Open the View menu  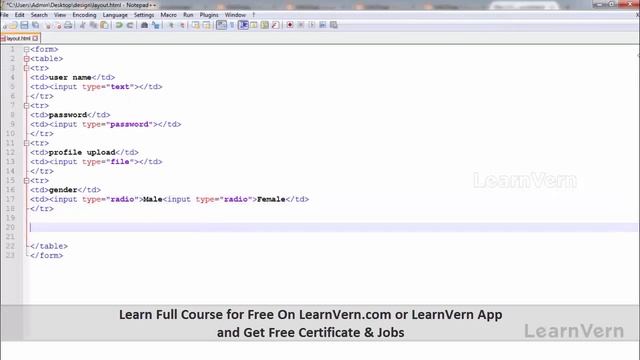tap(60, 15)
